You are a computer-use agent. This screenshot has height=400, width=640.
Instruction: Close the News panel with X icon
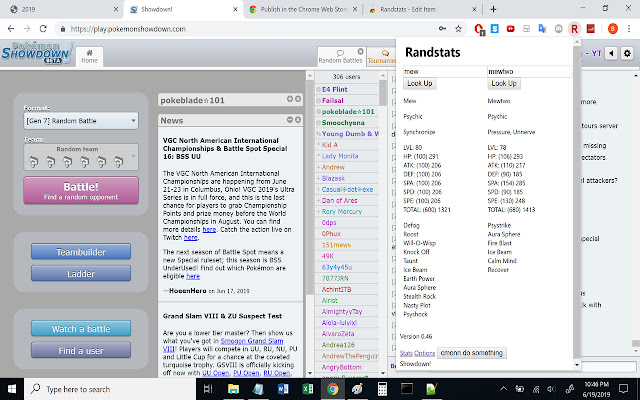(298, 120)
